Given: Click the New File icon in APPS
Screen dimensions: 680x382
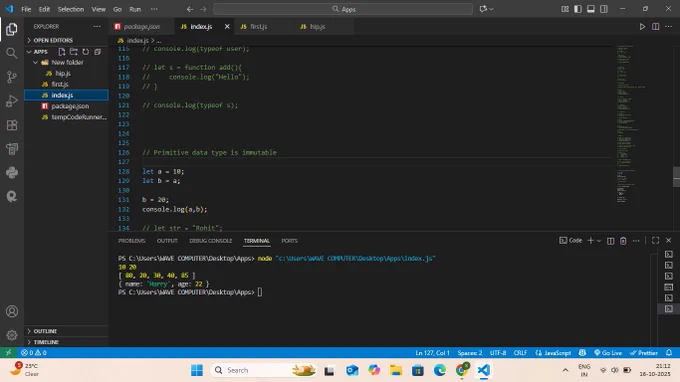Looking at the screenshot, I should pos(62,52).
